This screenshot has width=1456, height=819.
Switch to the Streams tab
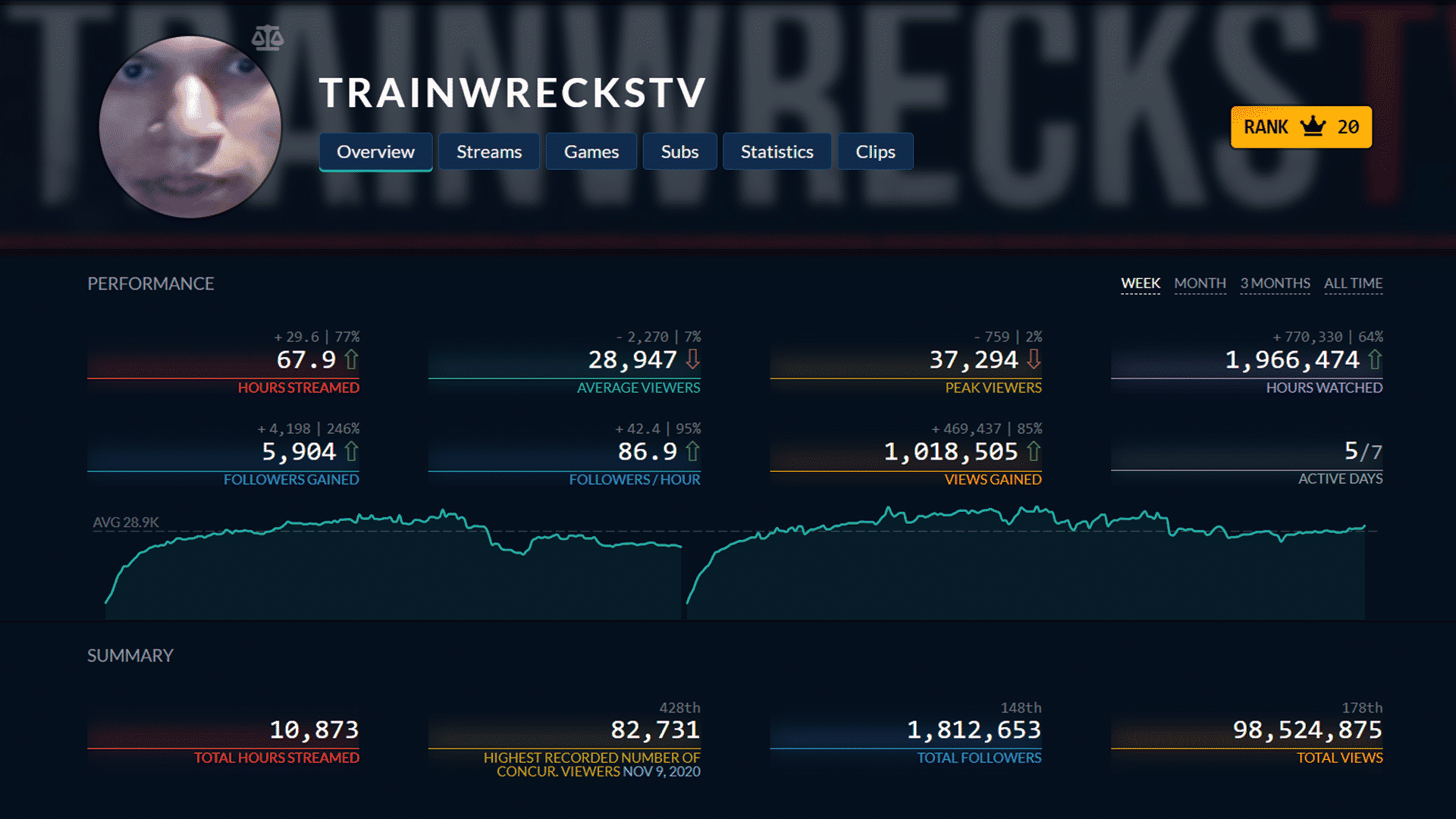(489, 152)
